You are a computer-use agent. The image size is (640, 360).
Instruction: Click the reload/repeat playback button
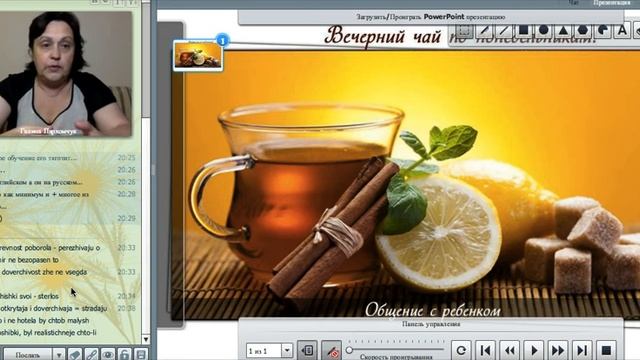click(x=461, y=350)
